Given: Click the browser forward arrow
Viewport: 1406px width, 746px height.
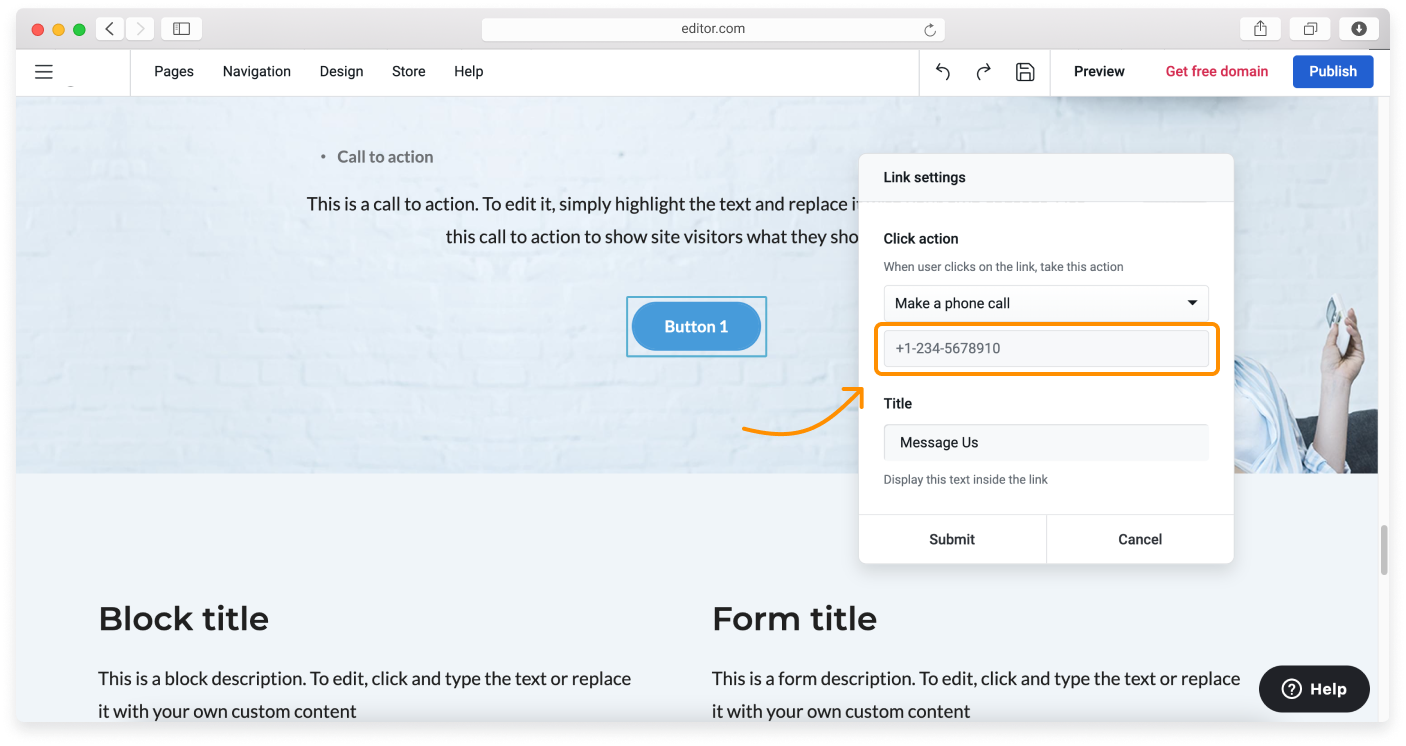Looking at the screenshot, I should 140,29.
